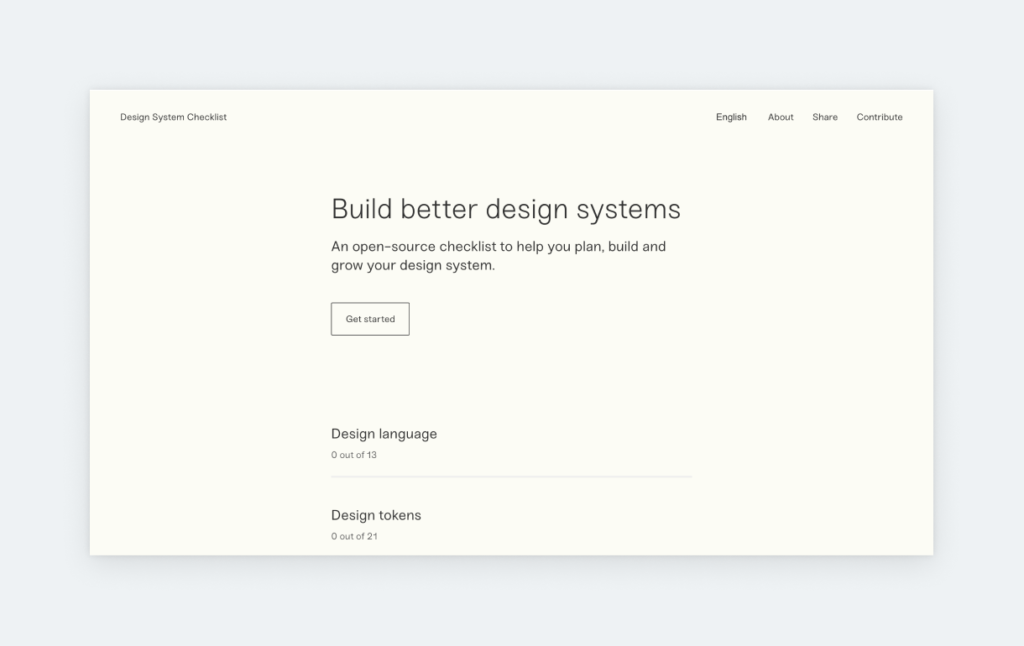Select the '0 out of 21' progress label
Viewport: 1024px width, 646px height.
point(353,536)
